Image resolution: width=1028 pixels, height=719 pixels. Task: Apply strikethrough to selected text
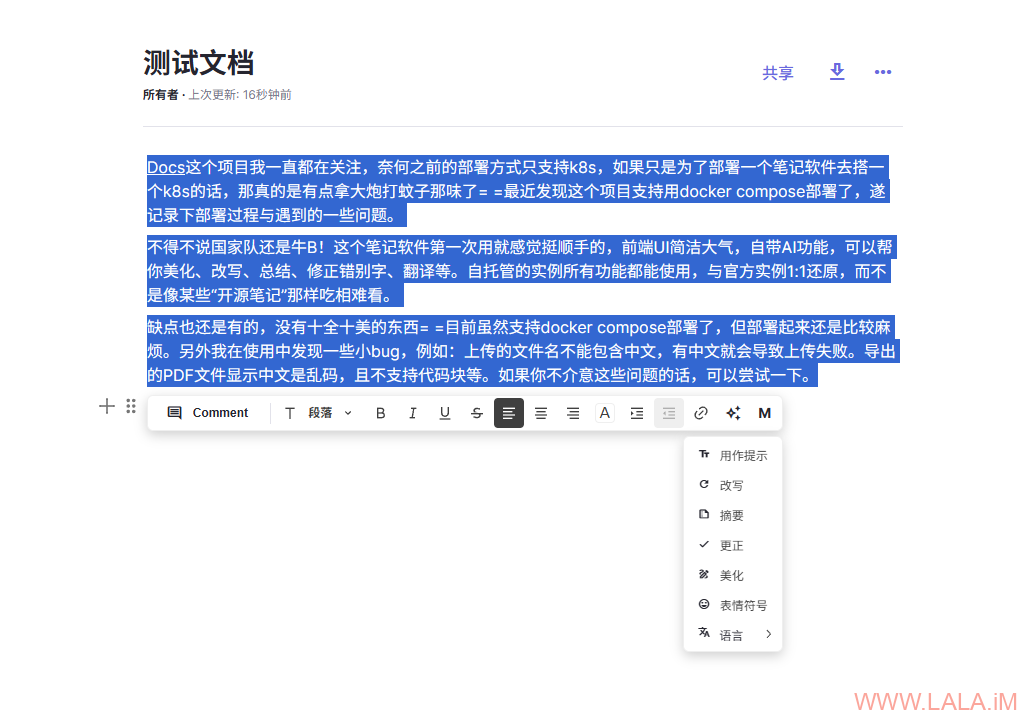click(x=477, y=413)
